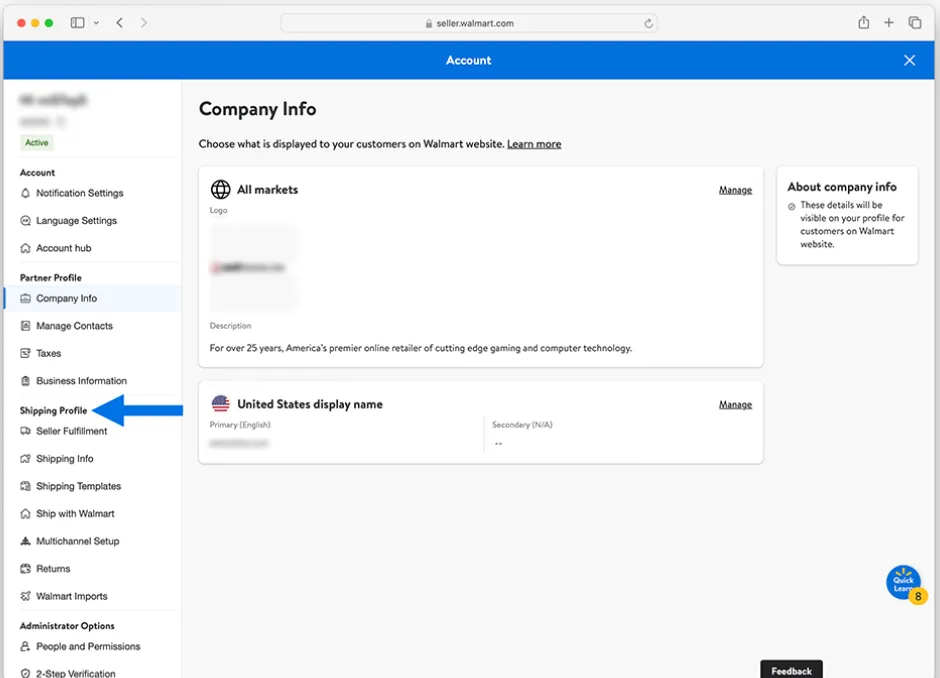940x678 pixels.
Task: Go to Account hub
Action: click(64, 248)
